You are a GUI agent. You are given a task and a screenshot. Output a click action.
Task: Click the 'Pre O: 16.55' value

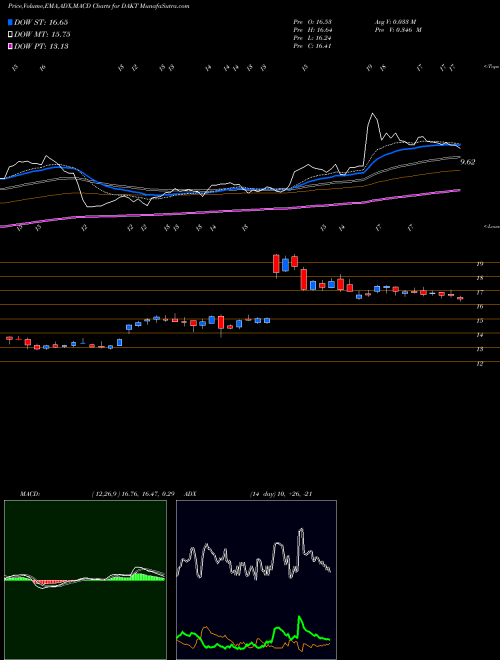click(312, 22)
